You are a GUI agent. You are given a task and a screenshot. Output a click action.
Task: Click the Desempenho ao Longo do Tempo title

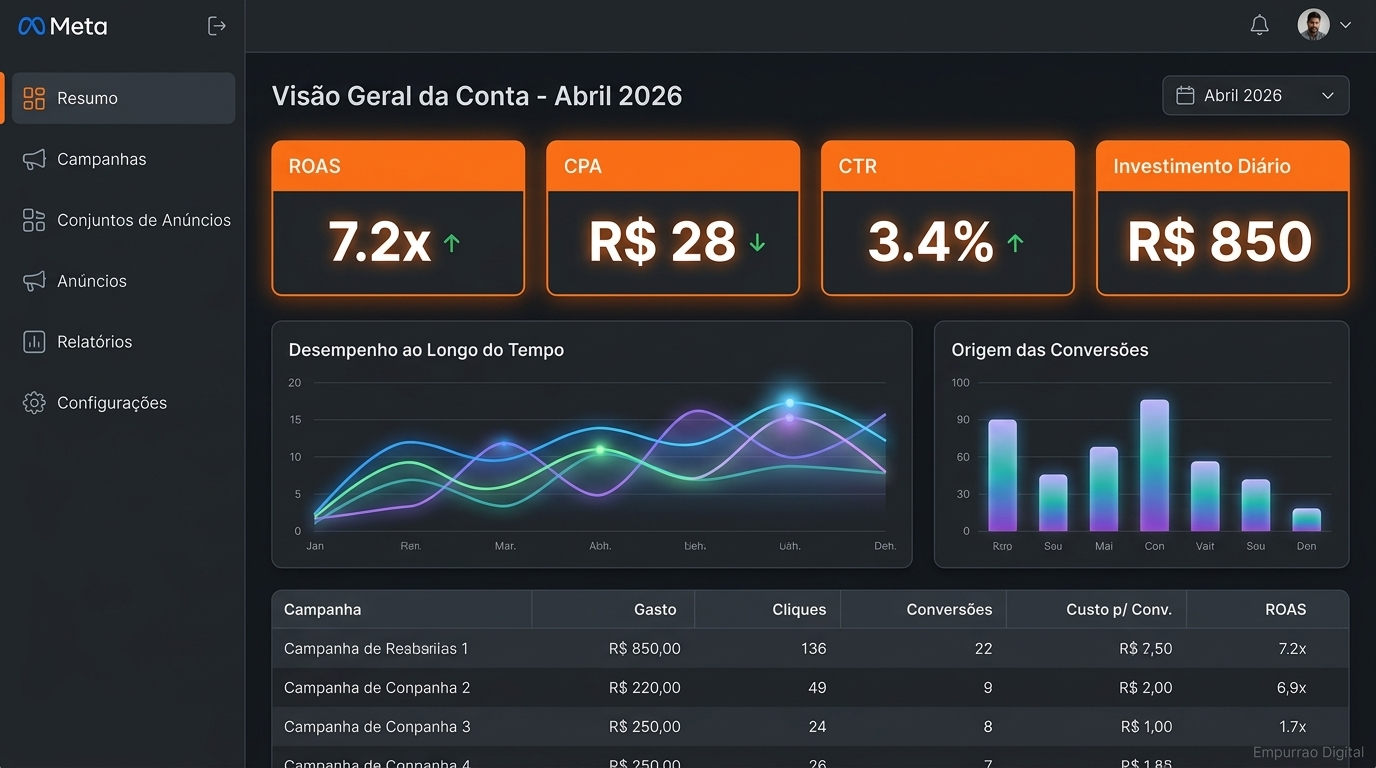[x=426, y=350]
